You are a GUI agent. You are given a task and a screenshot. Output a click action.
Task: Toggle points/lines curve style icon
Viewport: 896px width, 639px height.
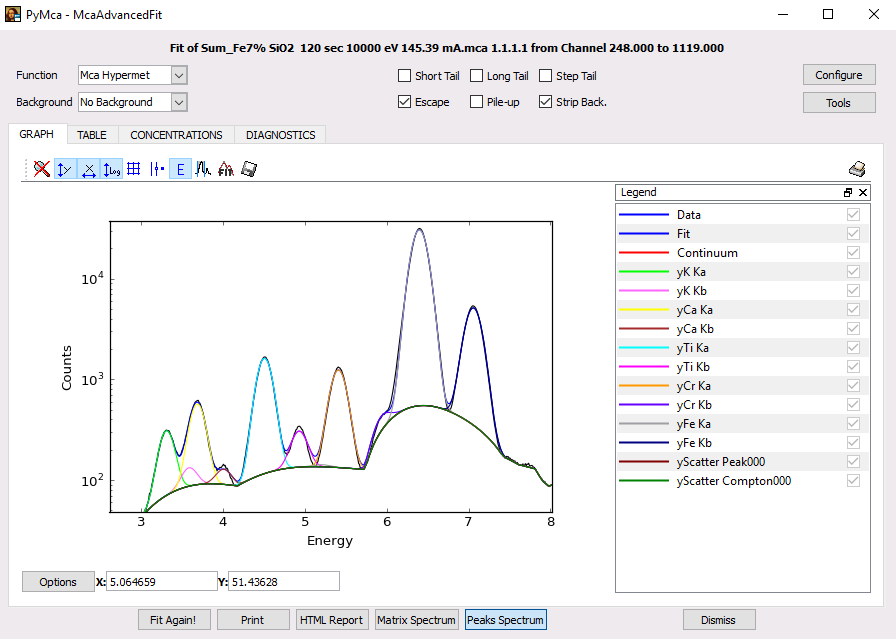click(x=157, y=169)
